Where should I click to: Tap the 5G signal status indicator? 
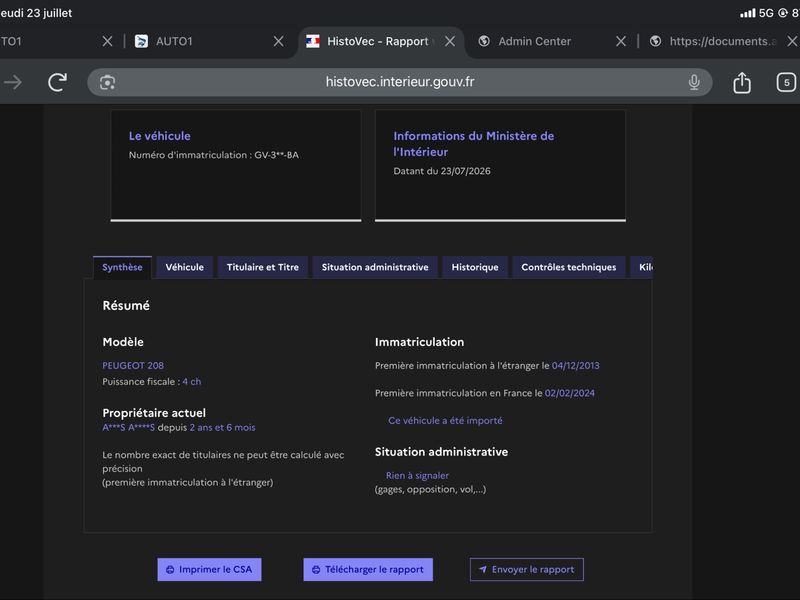click(x=757, y=13)
